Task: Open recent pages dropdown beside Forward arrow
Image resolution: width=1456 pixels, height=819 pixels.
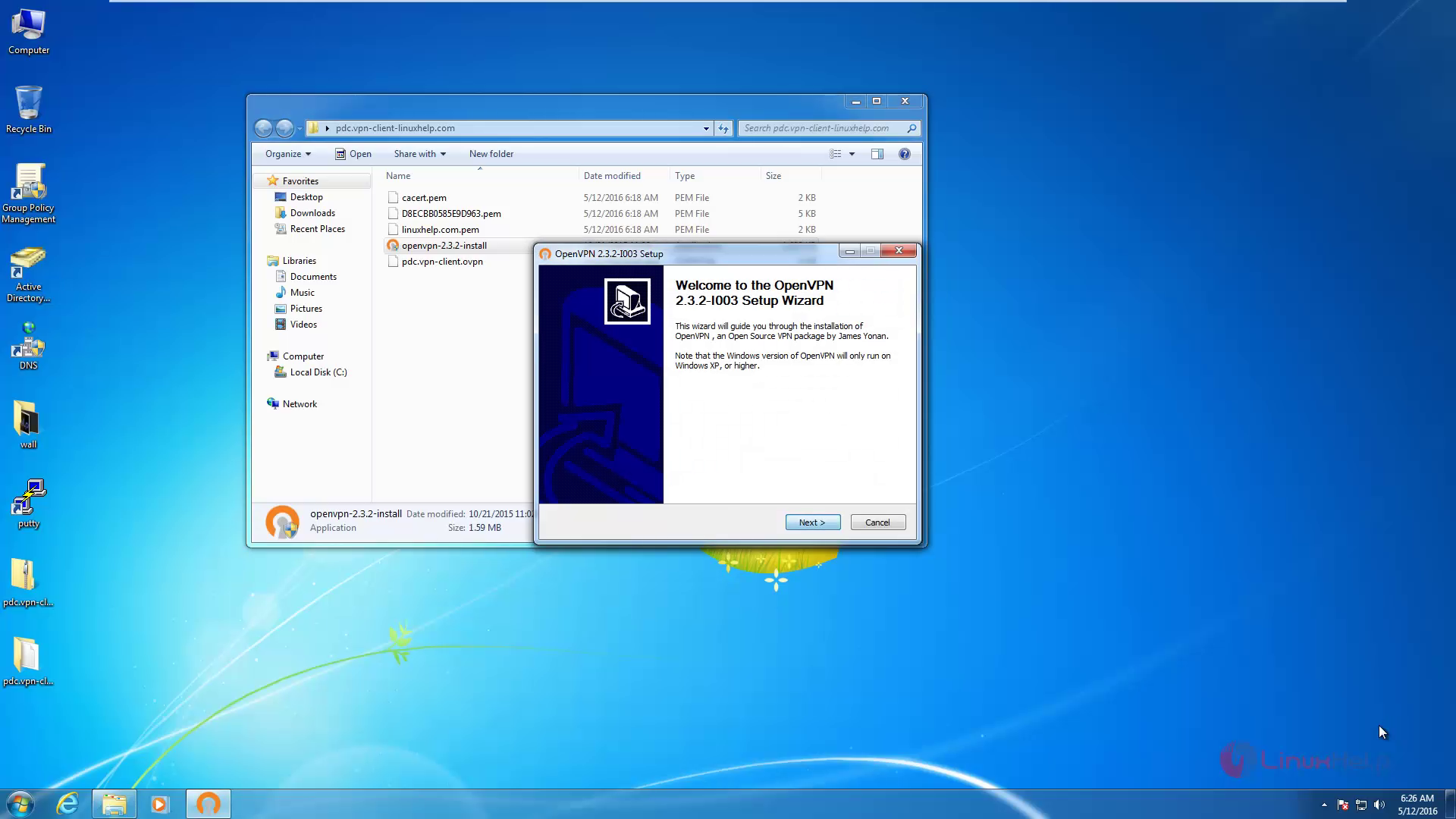Action: 300,128
